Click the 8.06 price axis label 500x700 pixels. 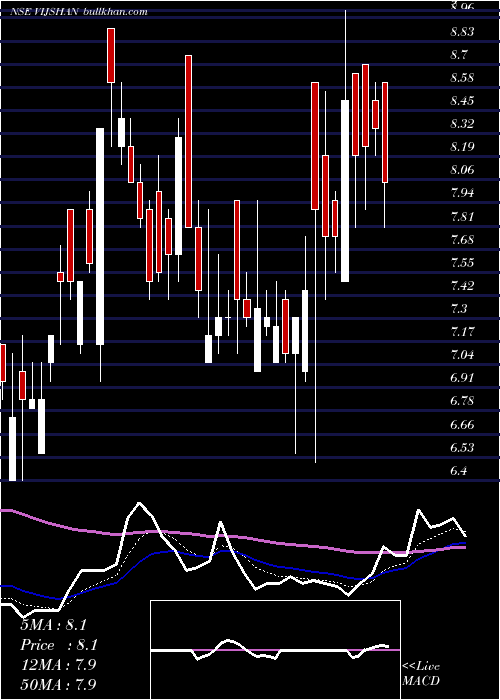pyautogui.click(x=462, y=170)
